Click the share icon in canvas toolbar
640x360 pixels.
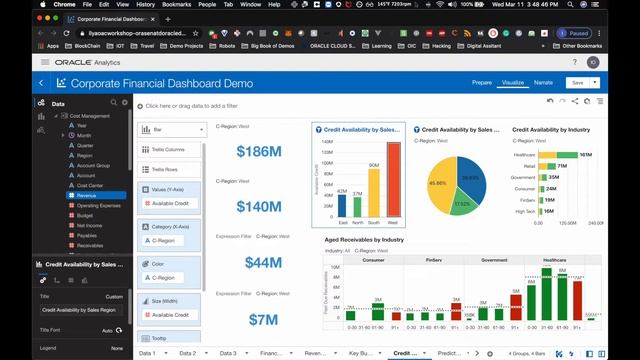tap(575, 101)
